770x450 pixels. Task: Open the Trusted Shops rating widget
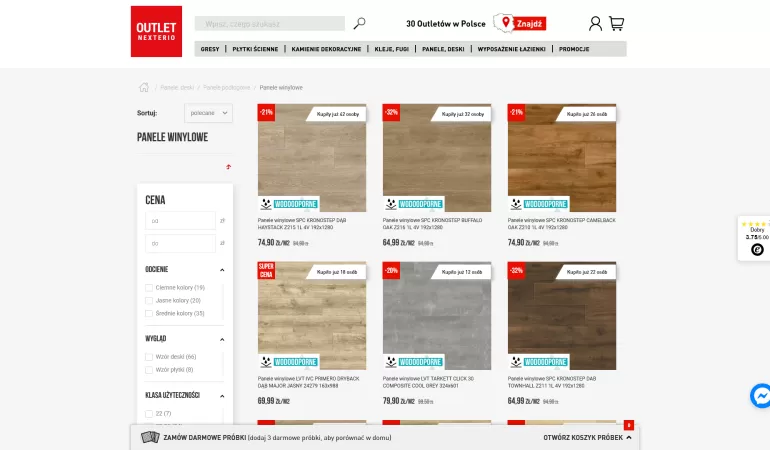point(754,238)
